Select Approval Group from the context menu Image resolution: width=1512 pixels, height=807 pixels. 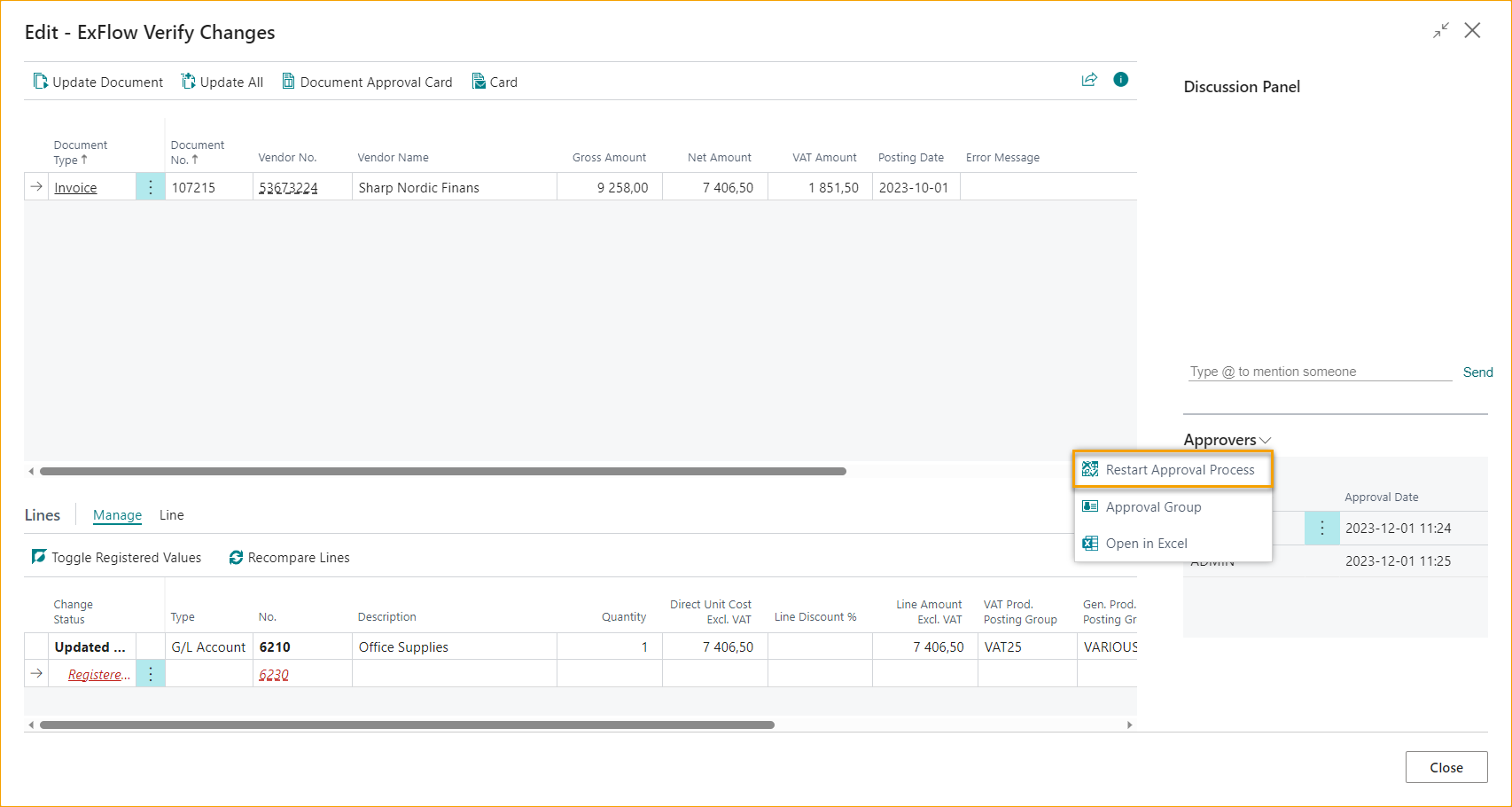tap(1153, 506)
